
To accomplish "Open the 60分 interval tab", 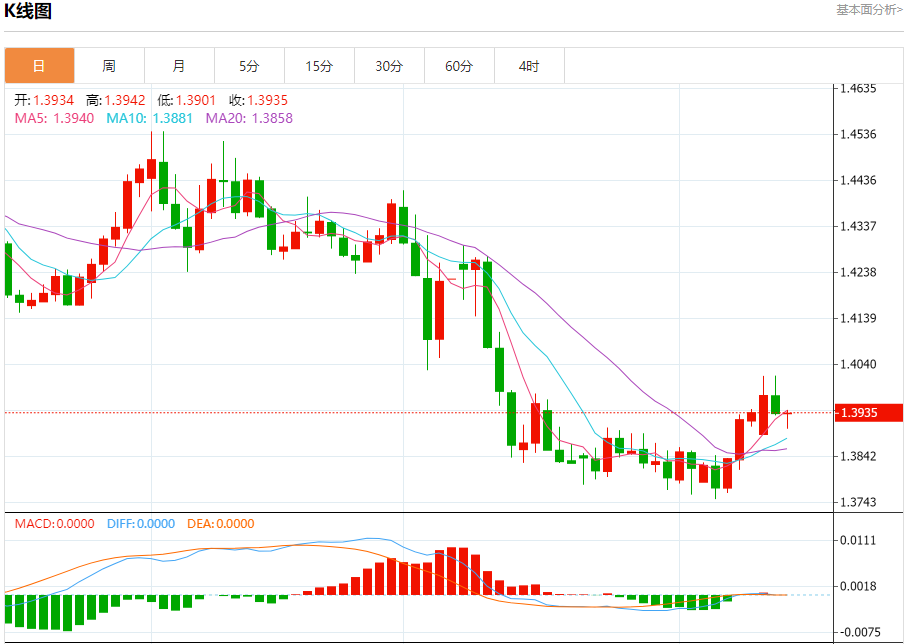I will coord(460,66).
